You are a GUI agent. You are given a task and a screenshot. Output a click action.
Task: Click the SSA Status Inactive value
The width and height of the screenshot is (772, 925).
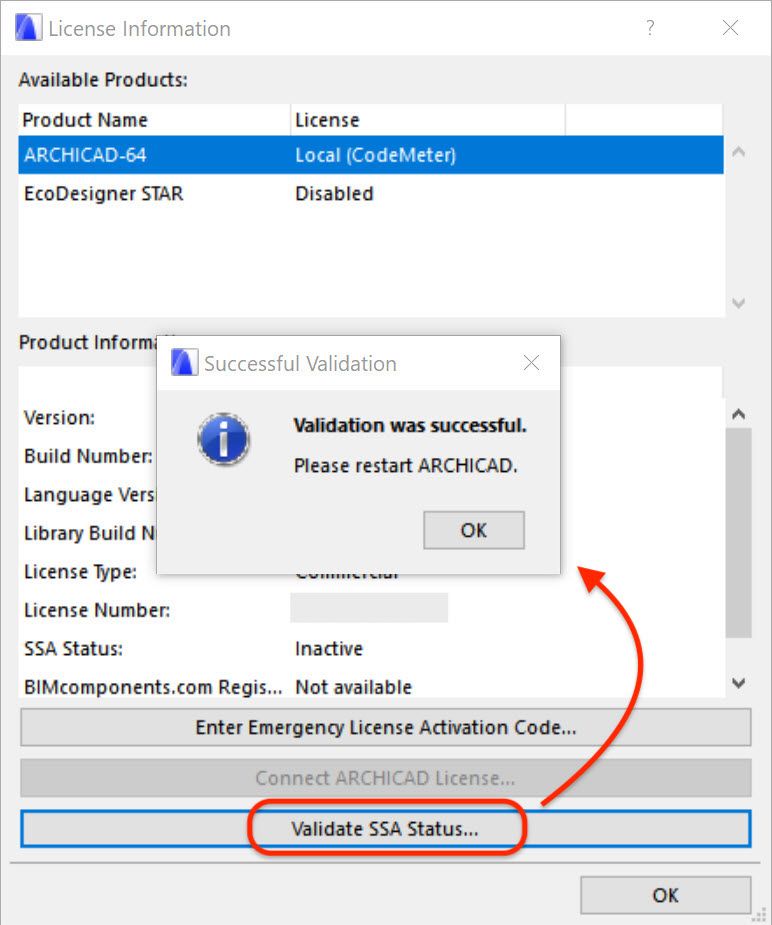point(329,648)
